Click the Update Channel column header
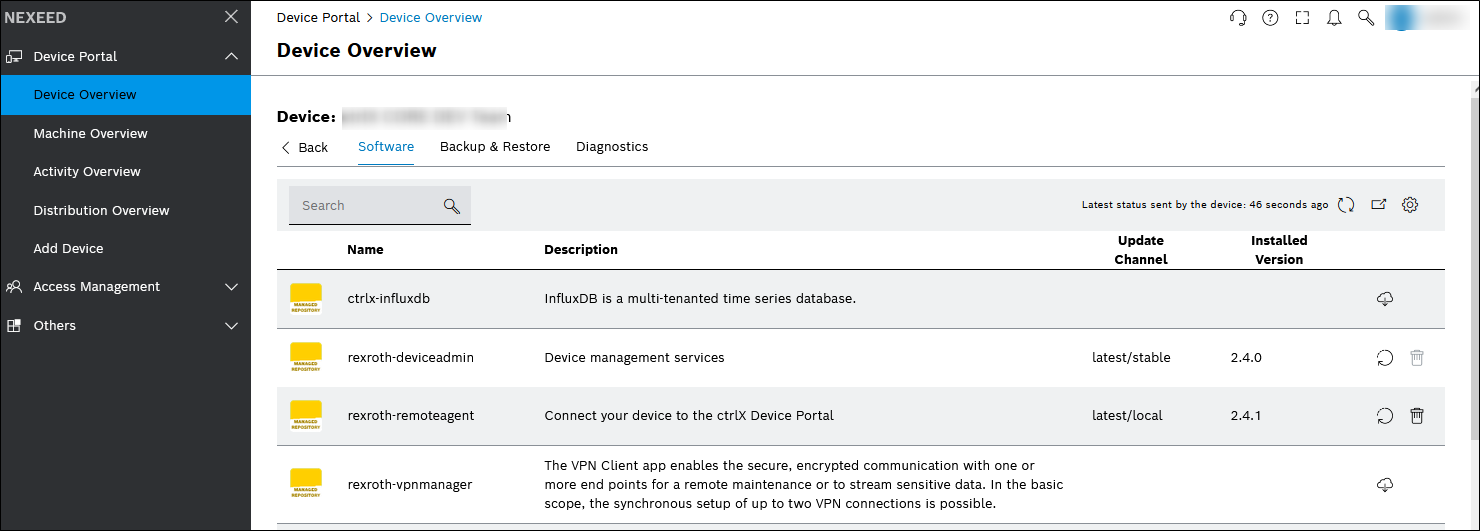The width and height of the screenshot is (1480, 531). [1141, 250]
